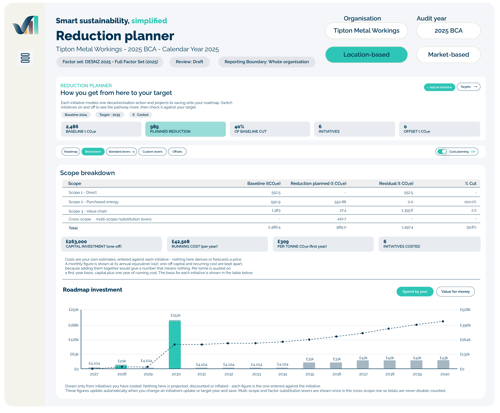This screenshot has width=500, height=413.
Task: Click Add an initiative button
Action: [x=439, y=87]
